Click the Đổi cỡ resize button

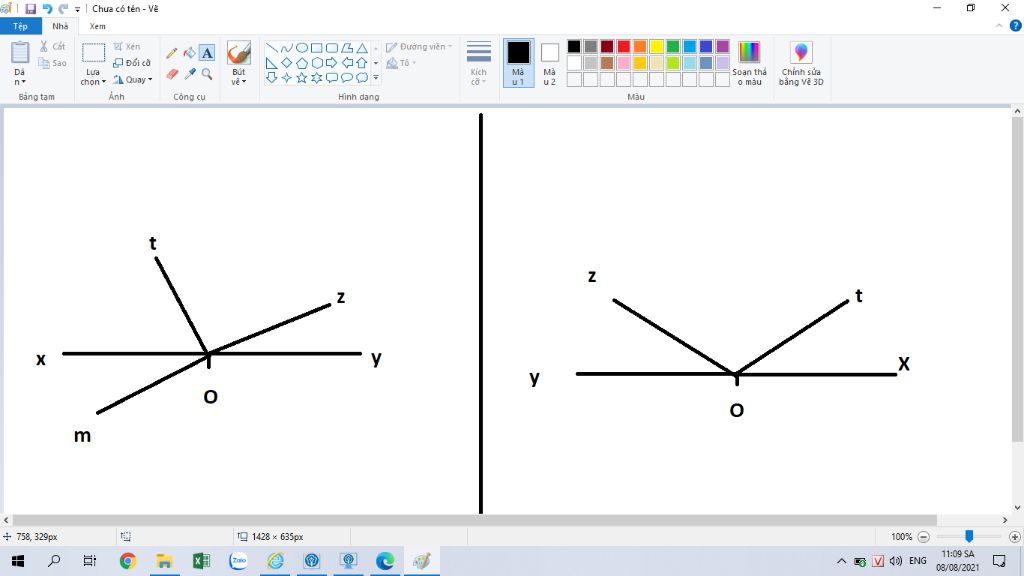point(132,63)
